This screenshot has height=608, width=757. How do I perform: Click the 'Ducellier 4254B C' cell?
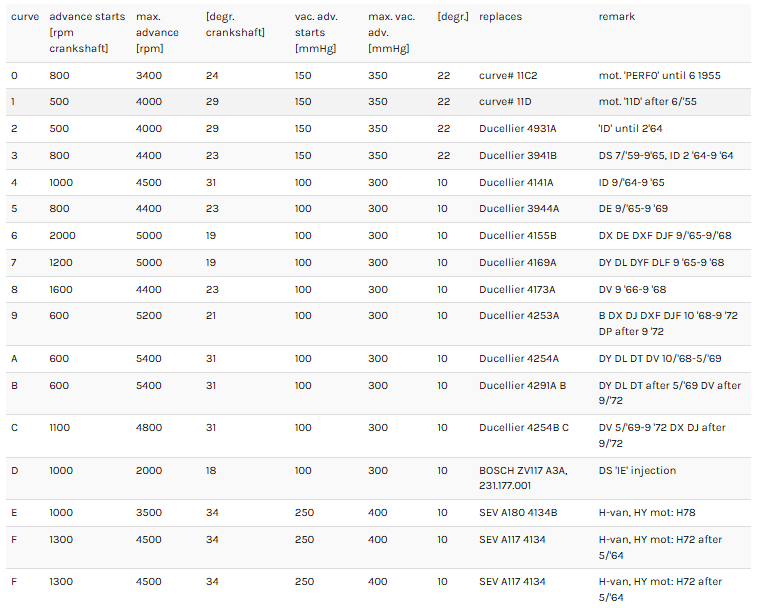coord(524,427)
